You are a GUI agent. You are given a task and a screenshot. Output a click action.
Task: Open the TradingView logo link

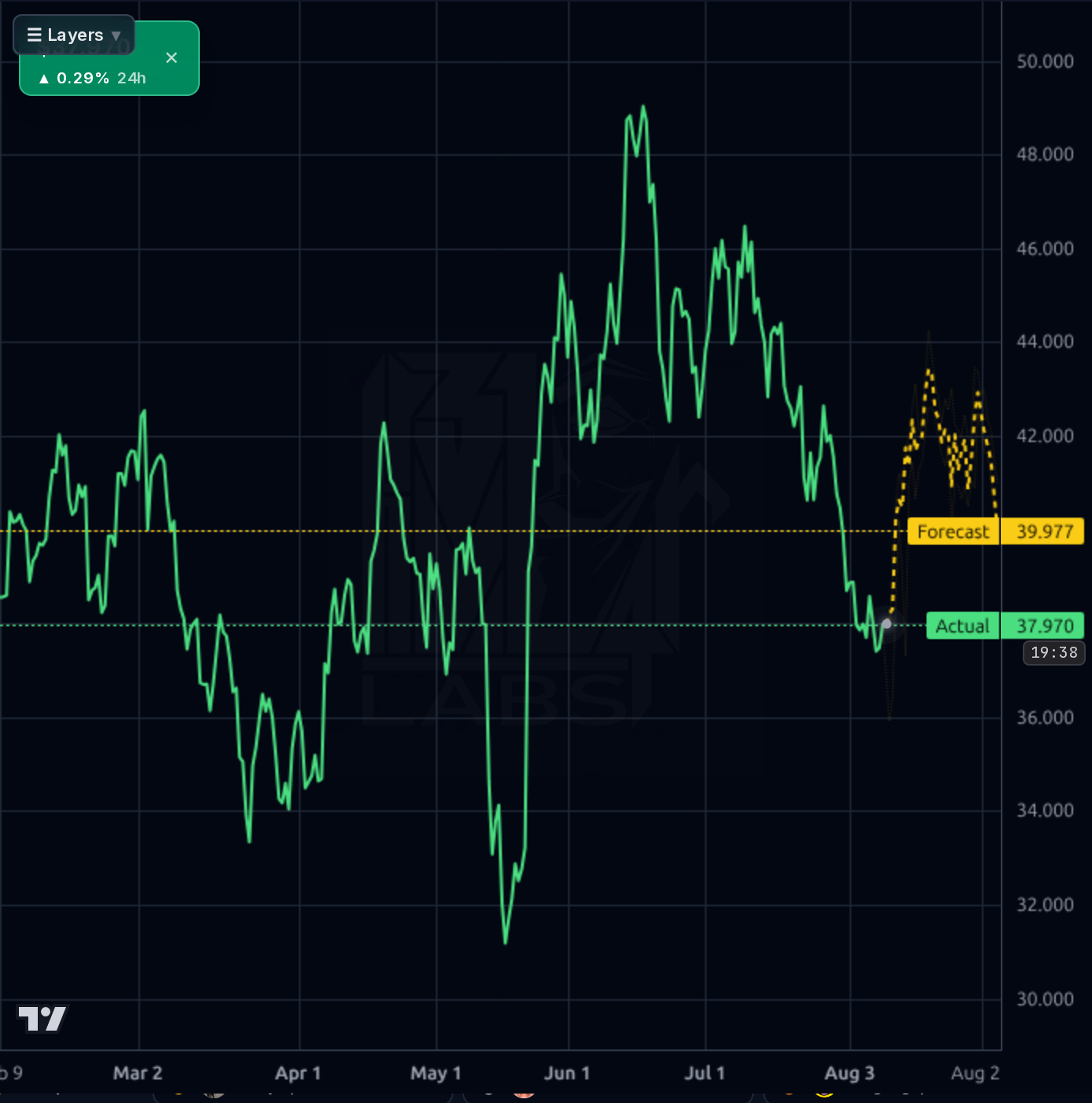42,1019
